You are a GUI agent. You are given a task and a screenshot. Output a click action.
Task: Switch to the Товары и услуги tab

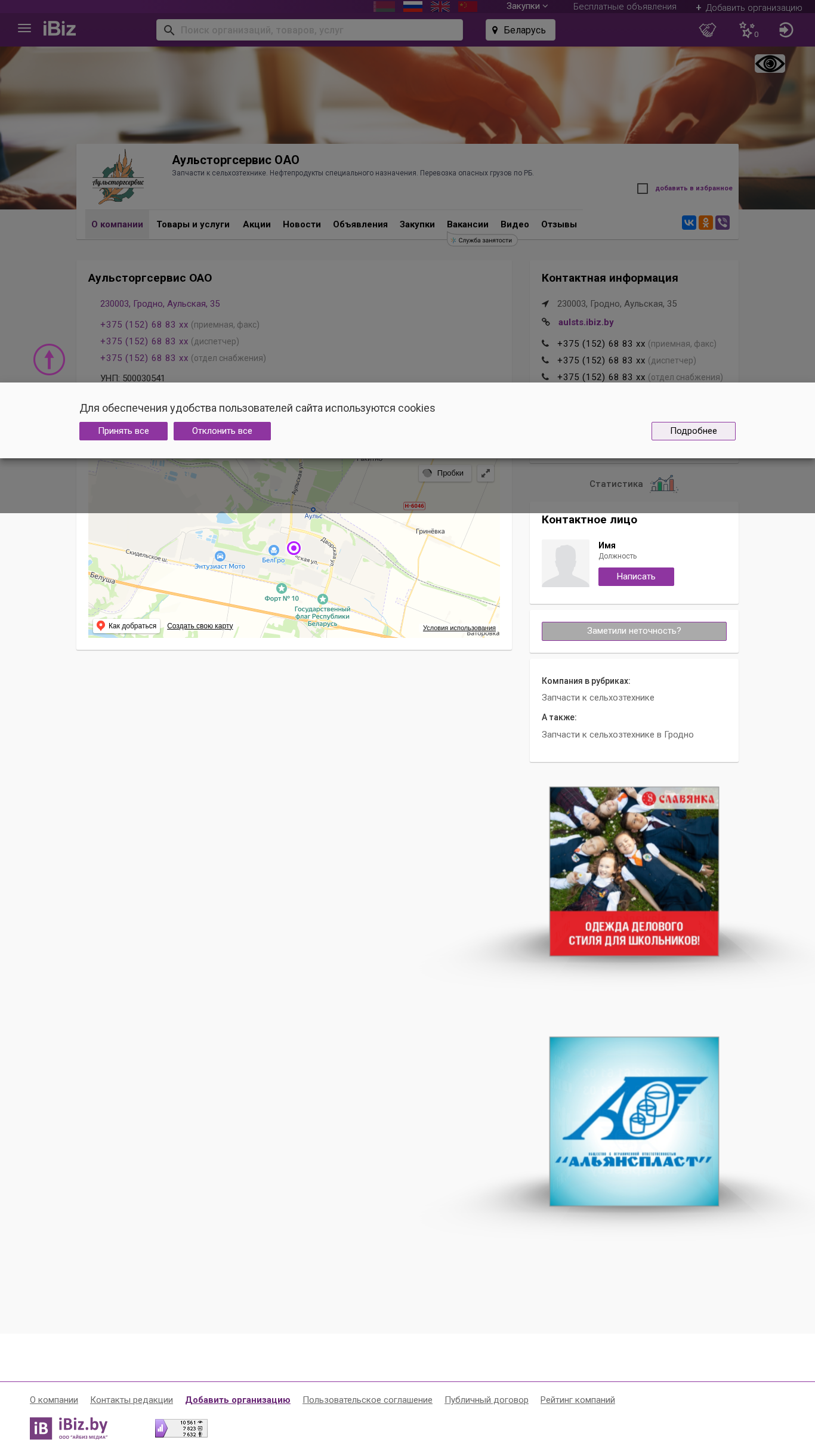pyautogui.click(x=193, y=224)
